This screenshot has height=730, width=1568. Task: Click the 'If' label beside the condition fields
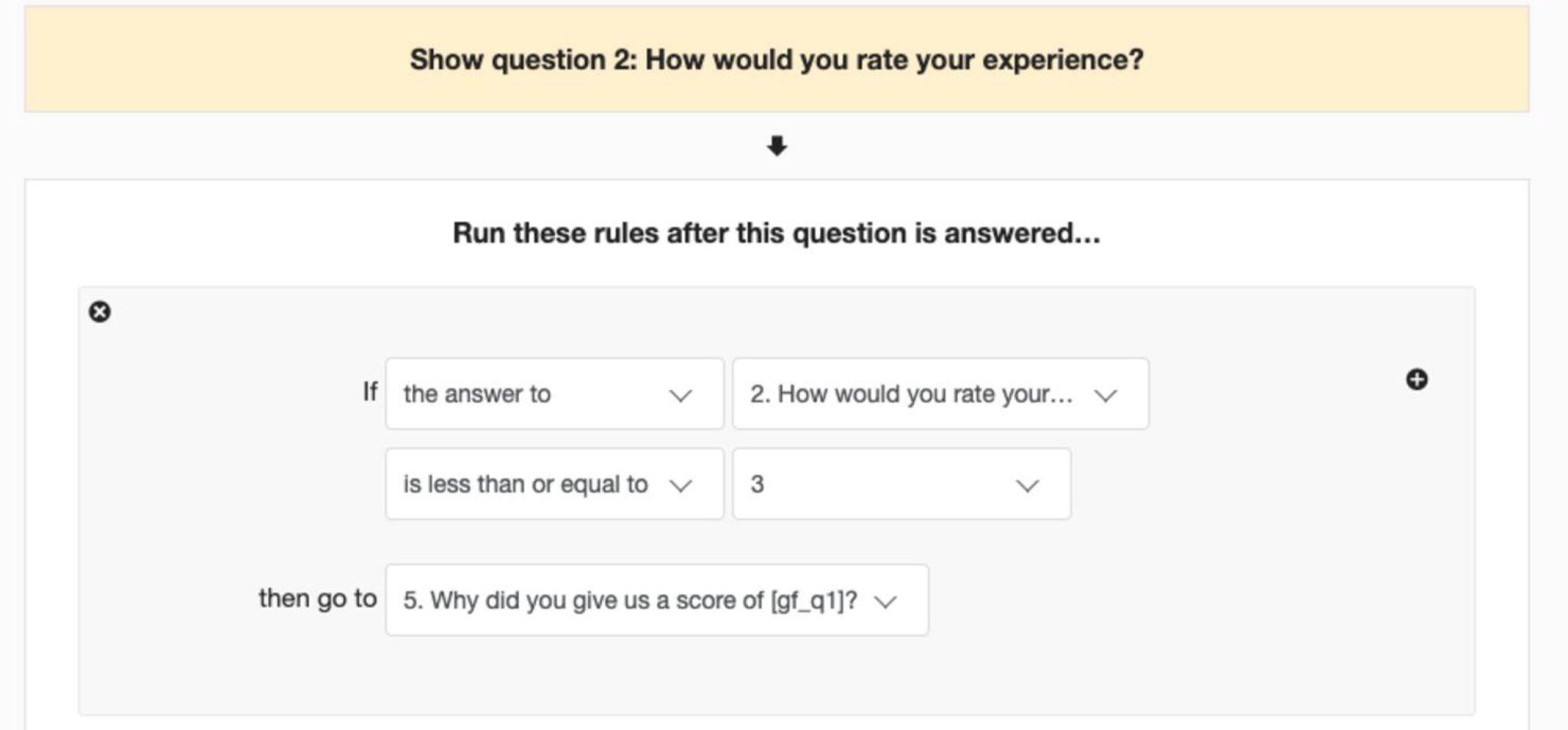point(371,393)
